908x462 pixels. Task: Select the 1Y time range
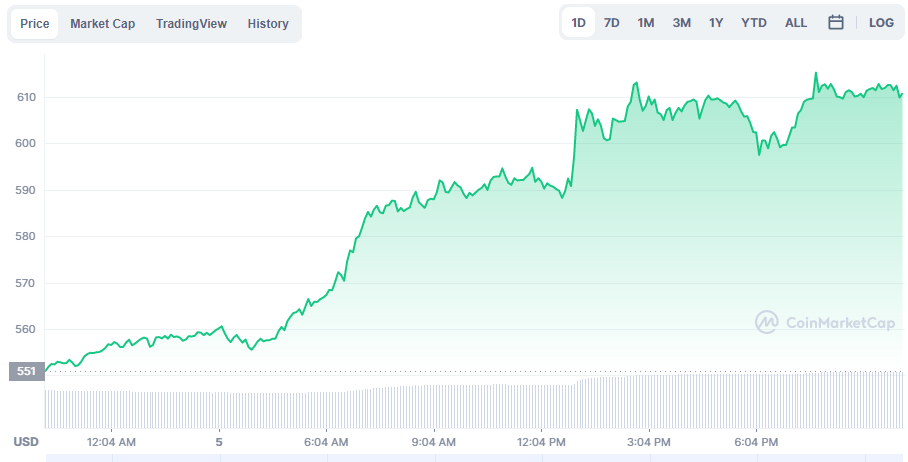(716, 23)
